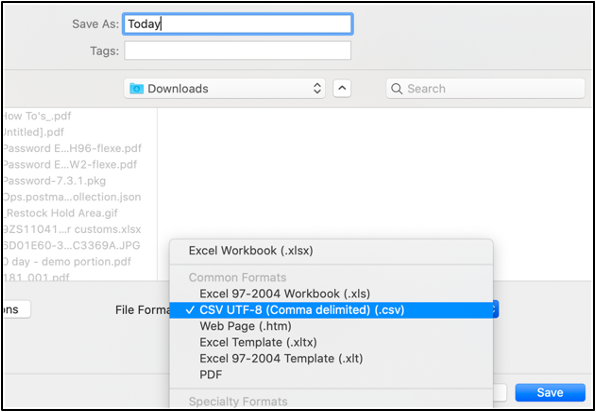Select file ending customs.xlsx
This screenshot has width=596, height=412.
coord(72,230)
